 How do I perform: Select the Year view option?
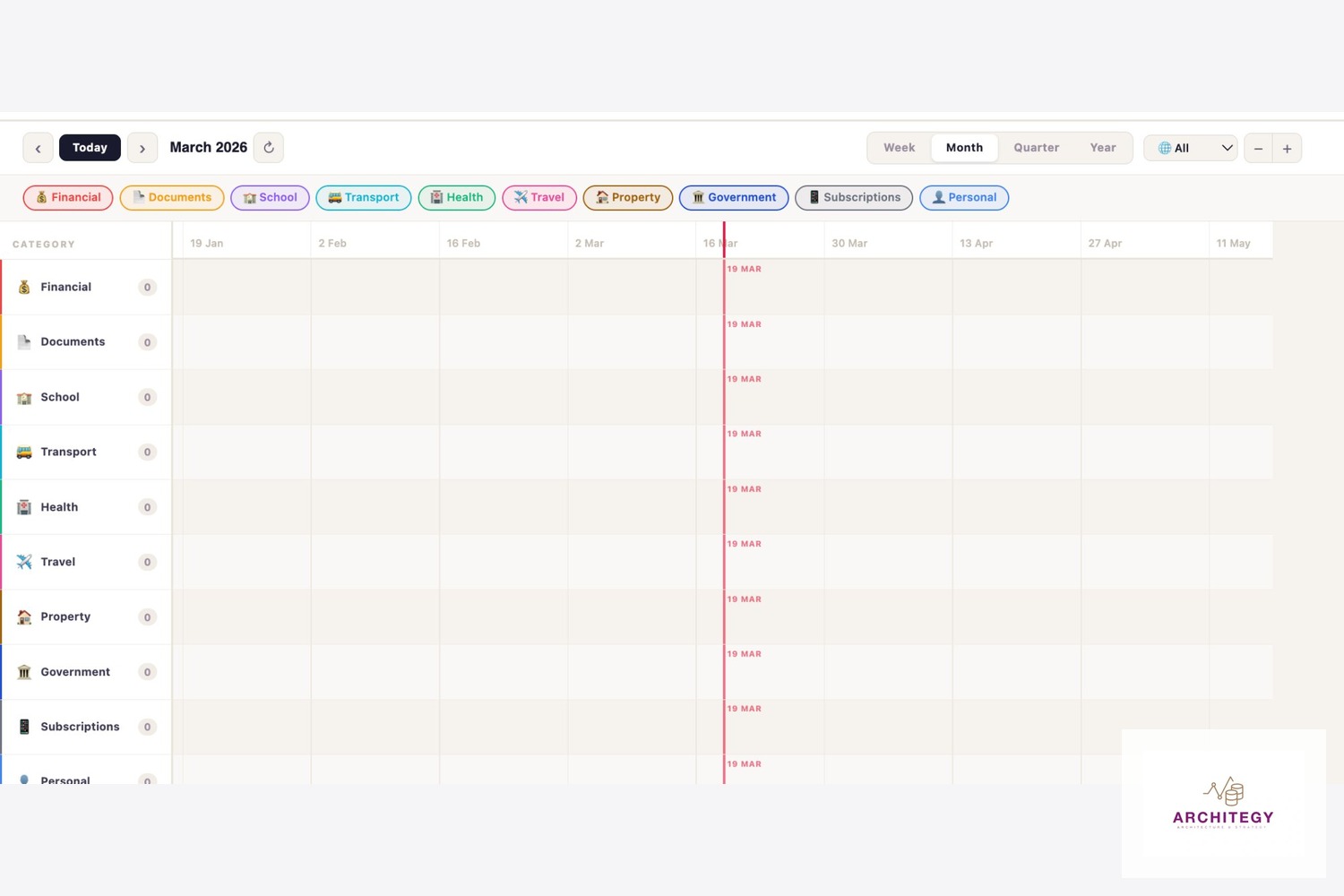pyautogui.click(x=1102, y=148)
